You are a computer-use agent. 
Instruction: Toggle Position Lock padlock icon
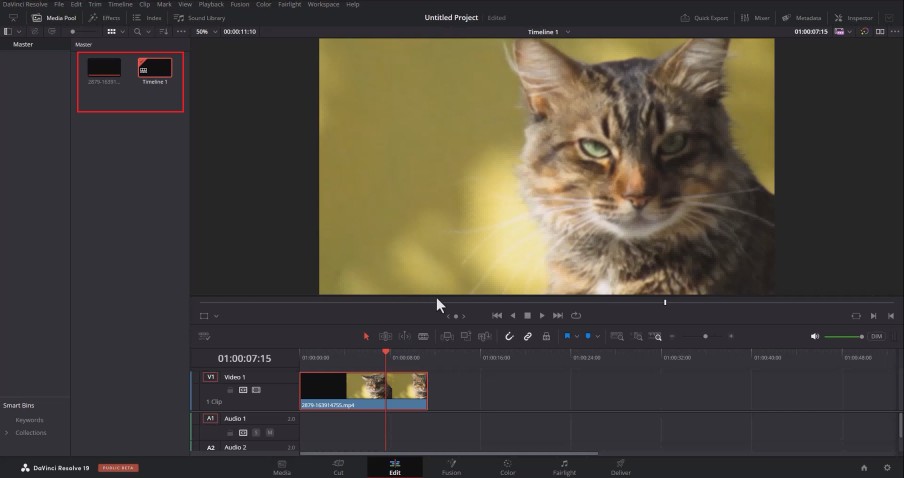point(546,336)
